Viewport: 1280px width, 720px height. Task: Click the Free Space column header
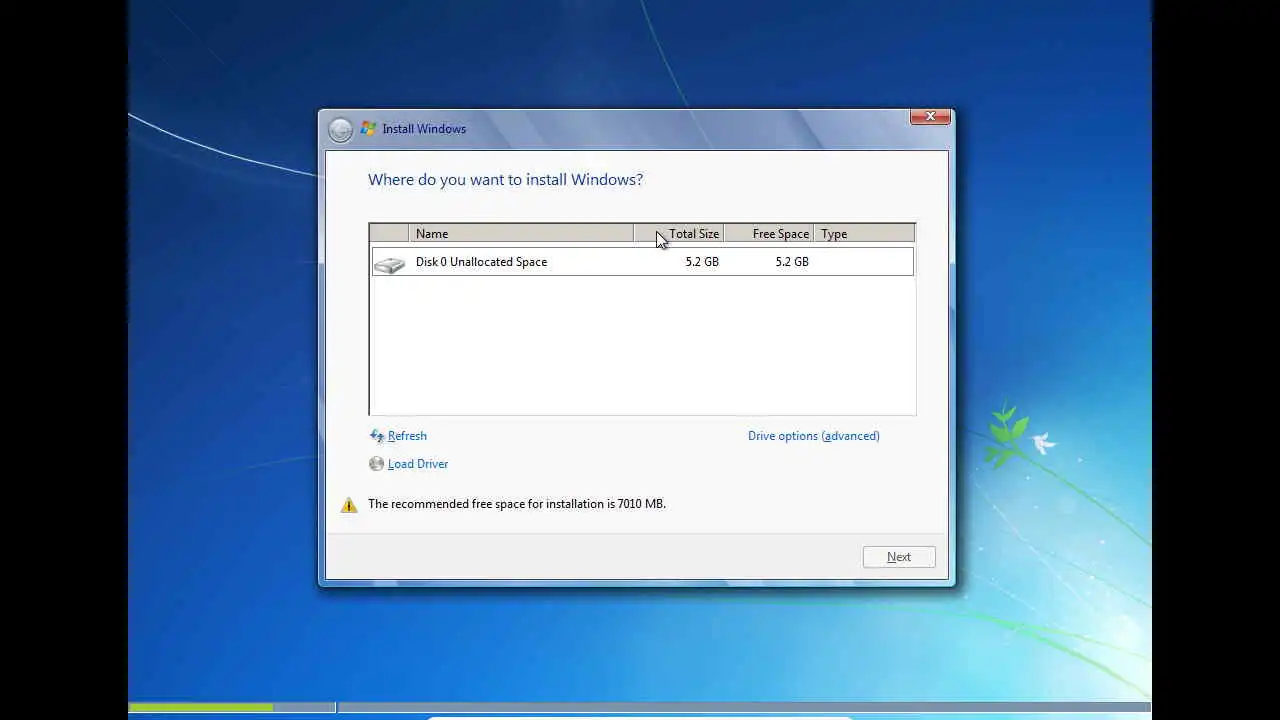click(x=769, y=234)
